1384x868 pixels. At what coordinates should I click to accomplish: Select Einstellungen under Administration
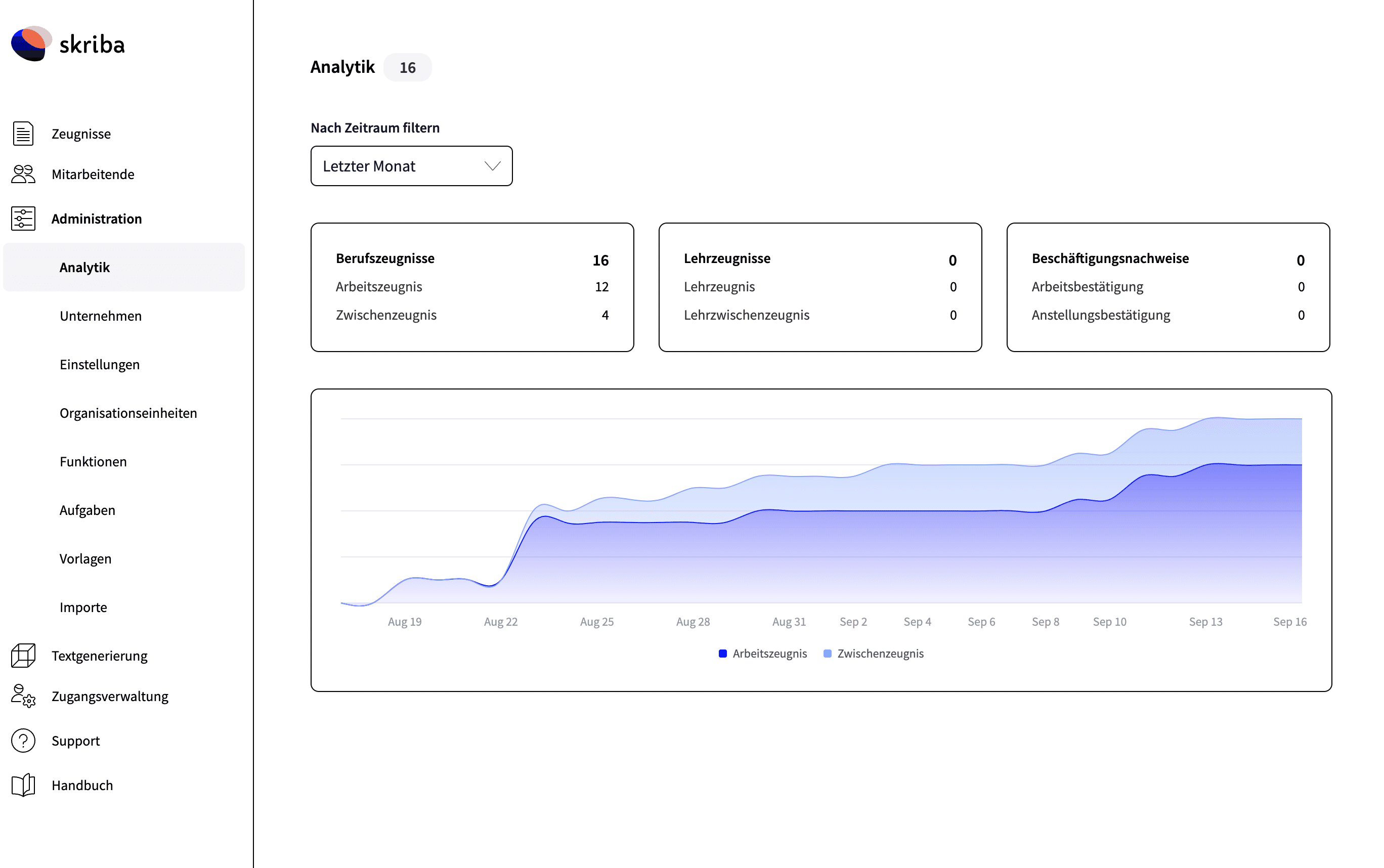click(x=99, y=365)
